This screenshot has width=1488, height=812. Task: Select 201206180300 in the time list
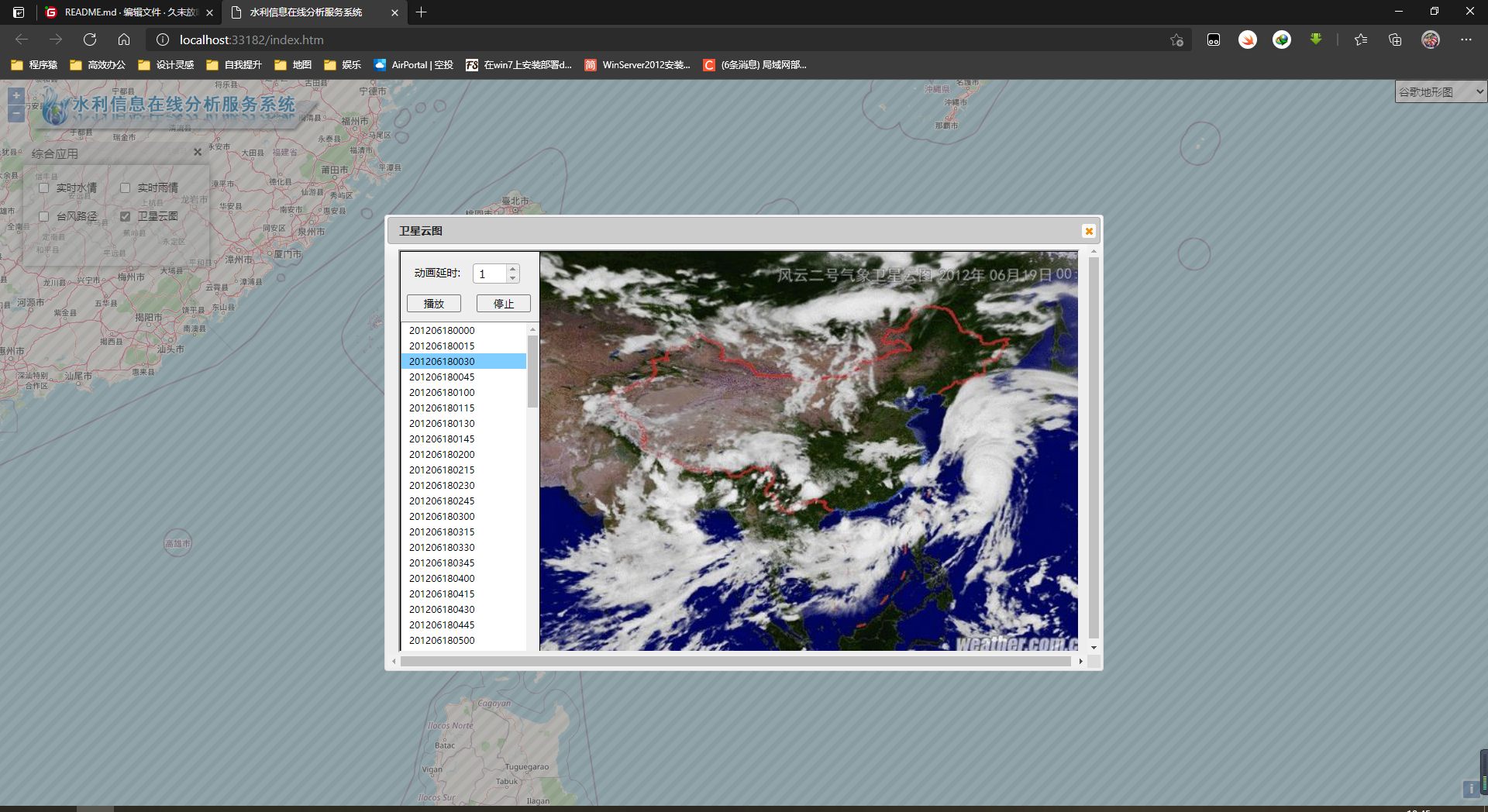(463, 516)
